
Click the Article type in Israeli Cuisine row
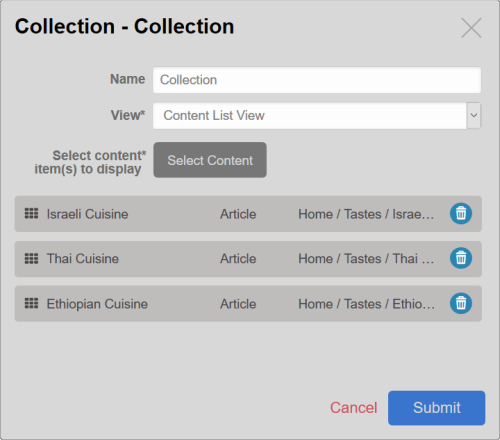point(238,214)
